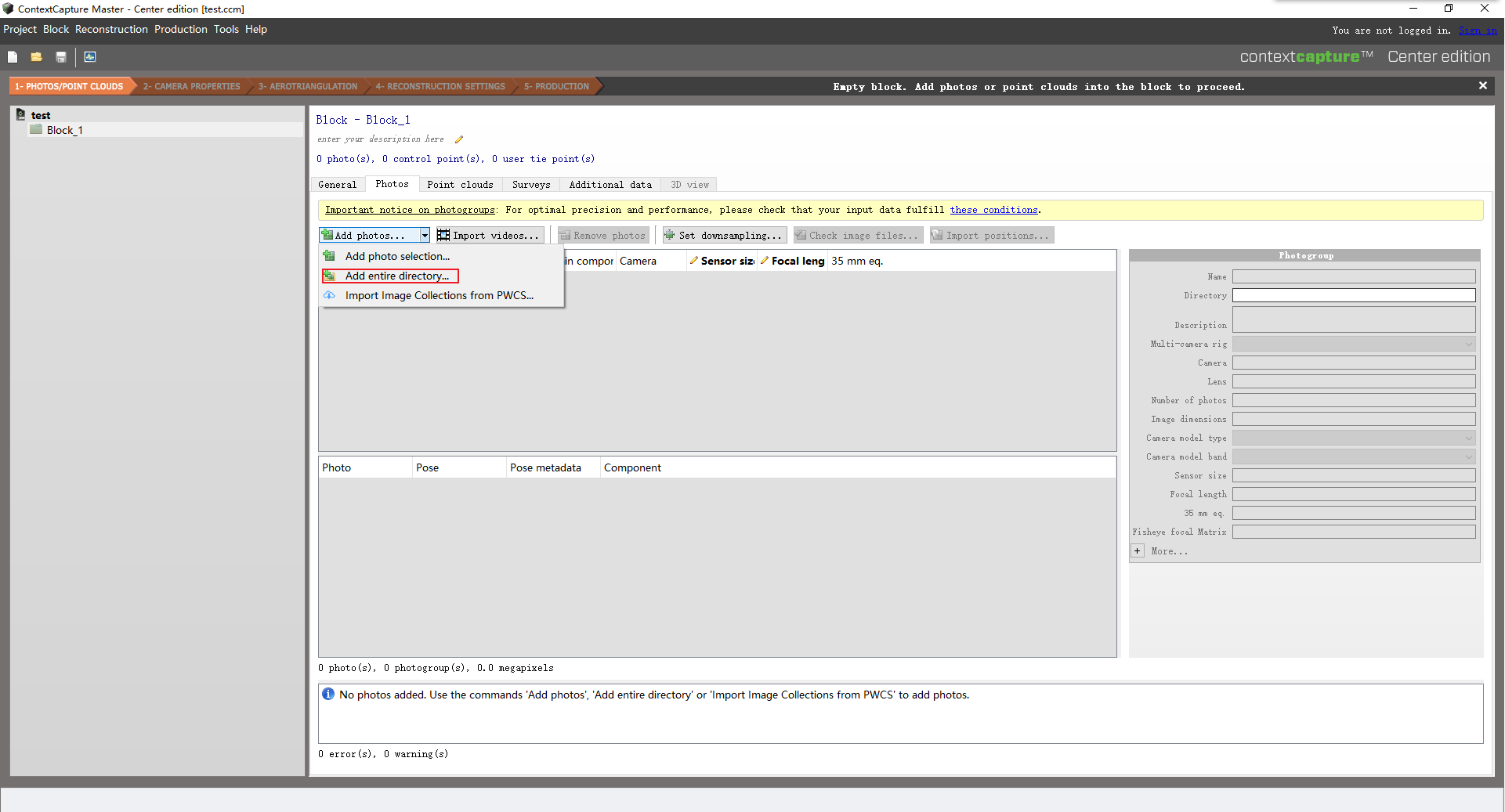The image size is (1505, 812).
Task: Click the Open project folder icon
Action: (36, 57)
